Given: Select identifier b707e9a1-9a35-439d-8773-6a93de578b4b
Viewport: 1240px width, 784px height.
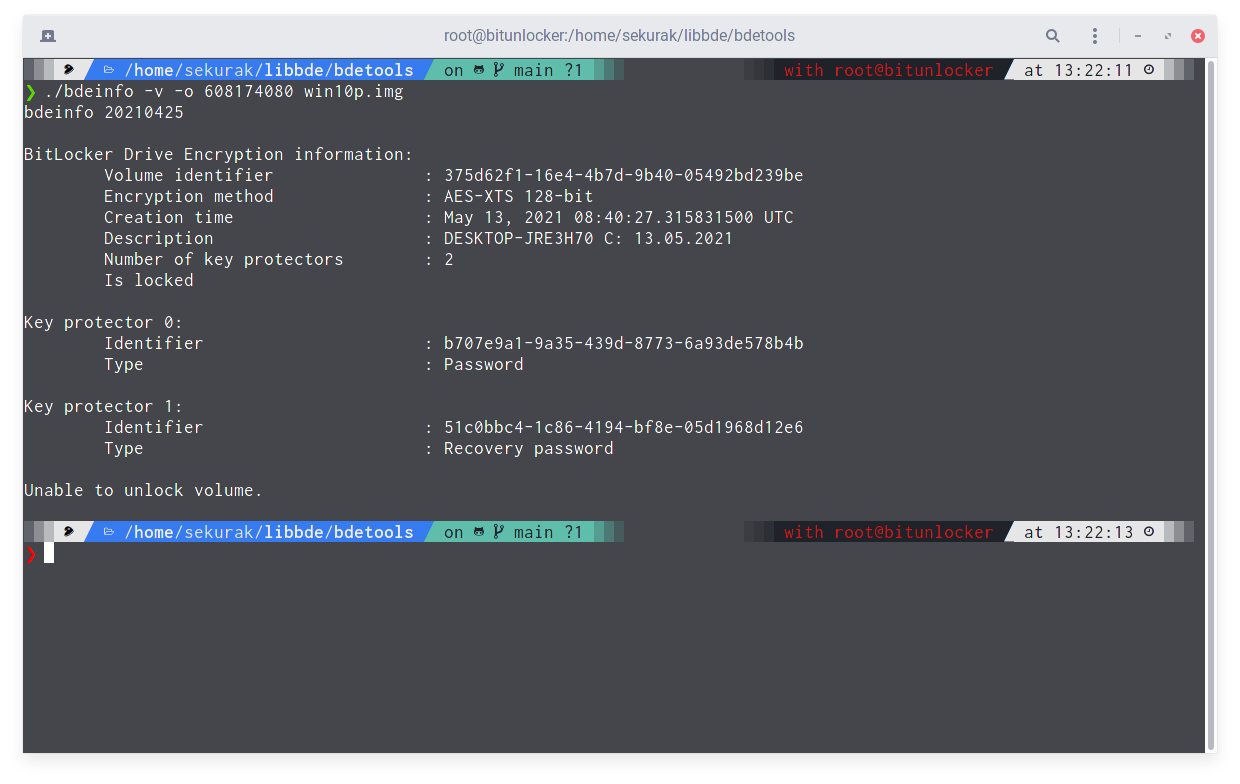Looking at the screenshot, I should point(624,343).
